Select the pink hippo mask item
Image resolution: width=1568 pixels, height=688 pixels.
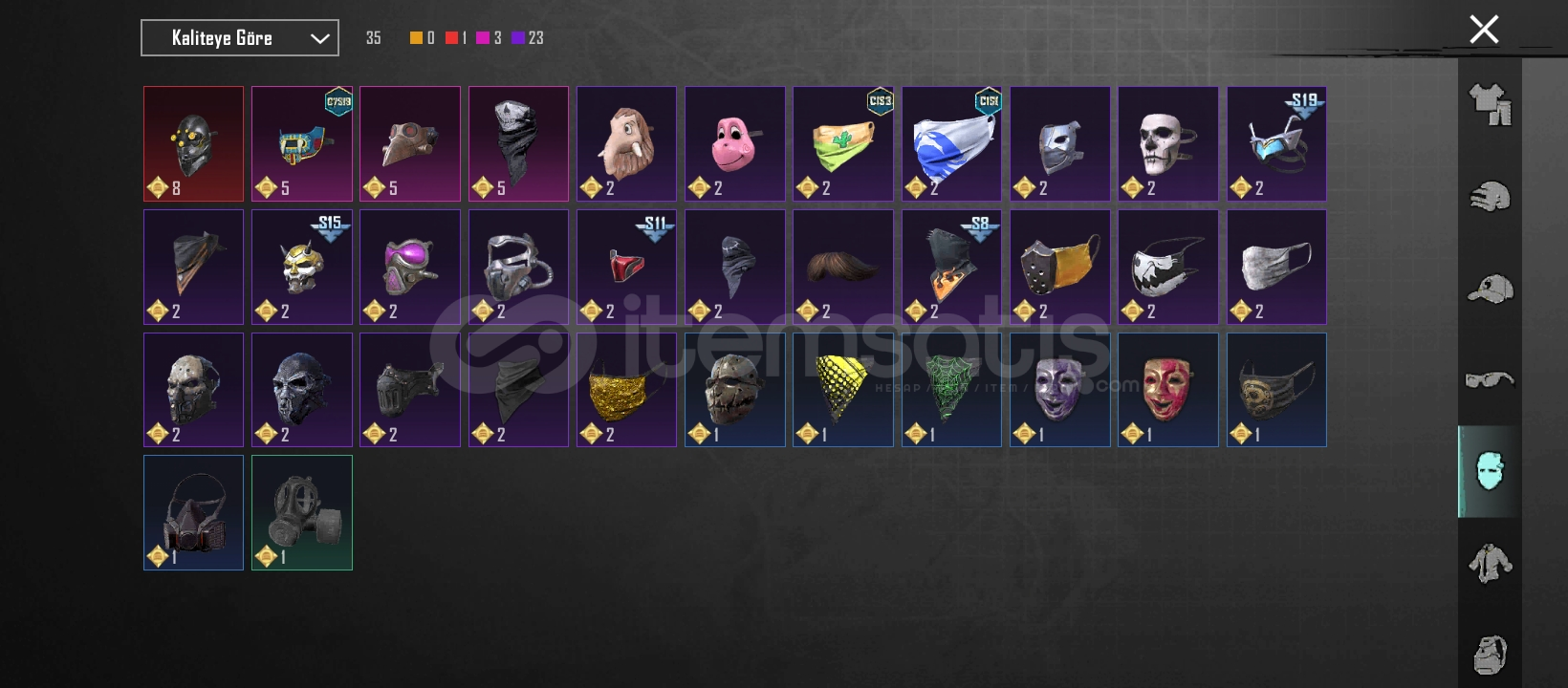point(734,144)
